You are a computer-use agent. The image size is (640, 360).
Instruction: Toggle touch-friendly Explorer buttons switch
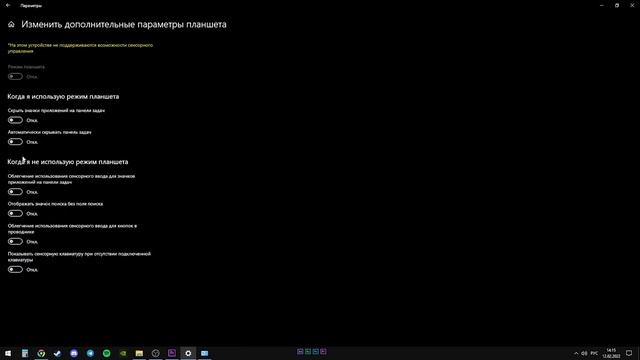point(15,241)
